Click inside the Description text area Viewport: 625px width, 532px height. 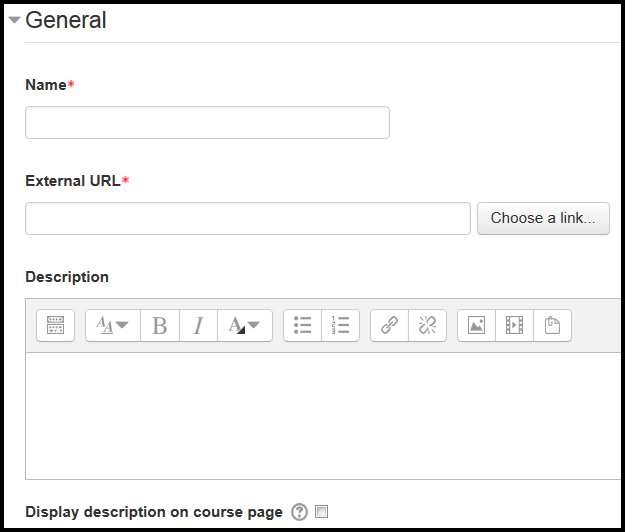[x=323, y=416]
